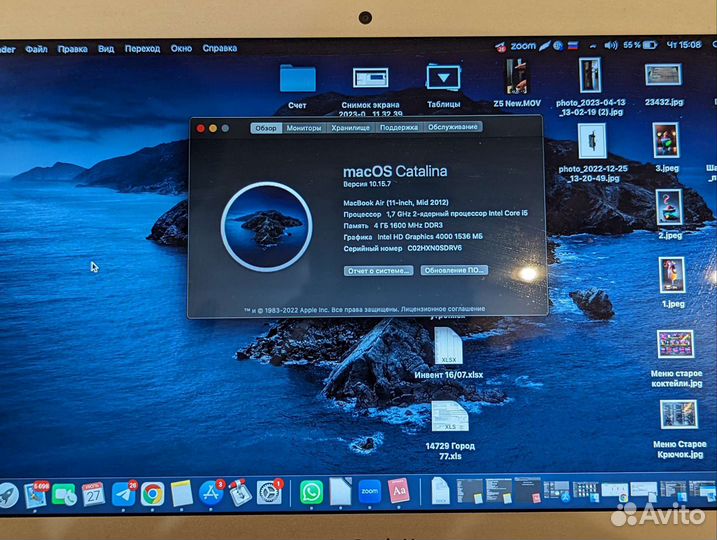Open the Automator-style robot icon in Dock
Screen dimensions: 717x540
tap(240, 492)
